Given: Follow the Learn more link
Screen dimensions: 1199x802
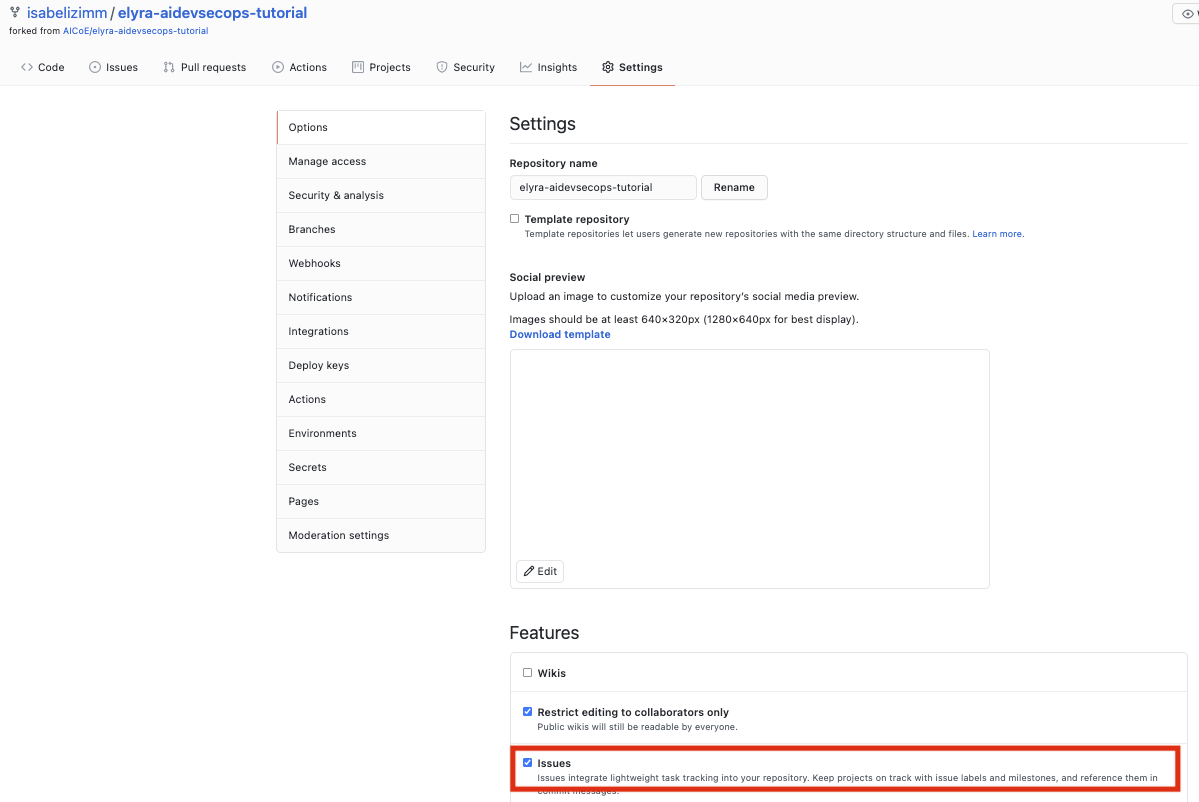Looking at the screenshot, I should (x=997, y=234).
